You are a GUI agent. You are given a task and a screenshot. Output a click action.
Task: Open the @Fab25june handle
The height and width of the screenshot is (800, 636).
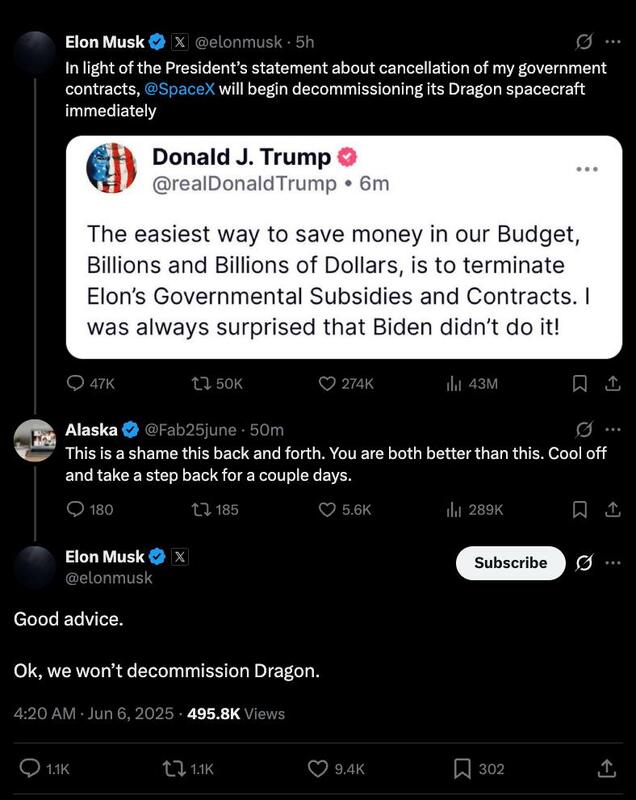[191, 430]
